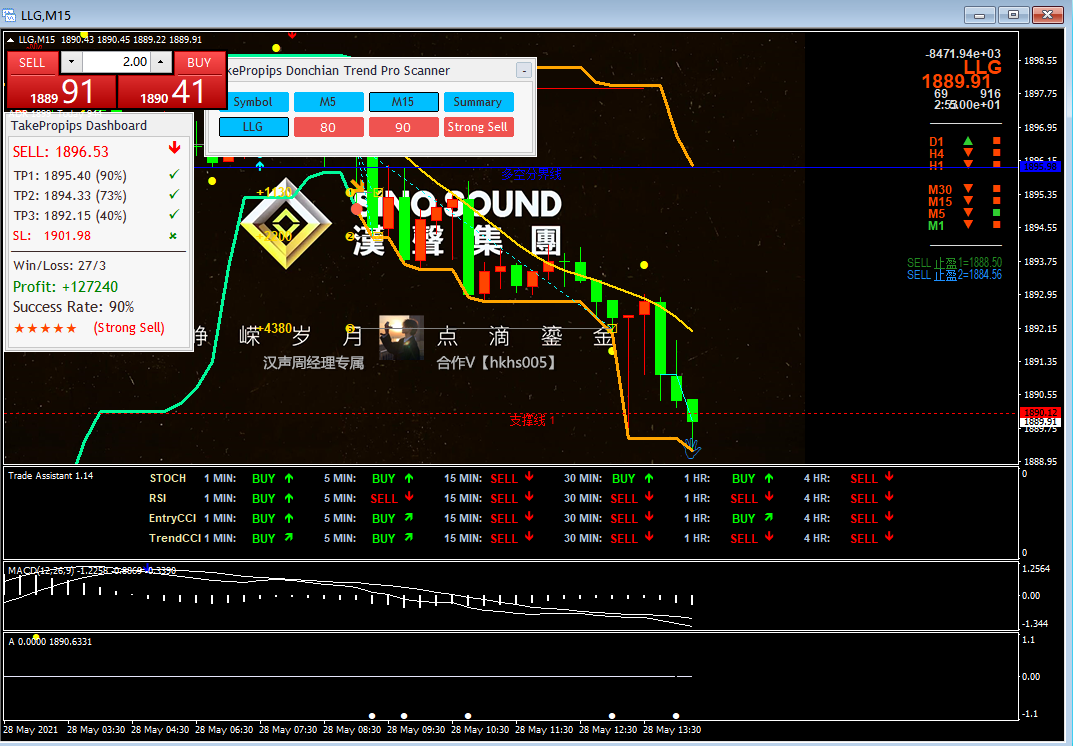Select the Symbol header in the scanner
Image resolution: width=1073 pixels, height=746 pixels.
pos(253,102)
